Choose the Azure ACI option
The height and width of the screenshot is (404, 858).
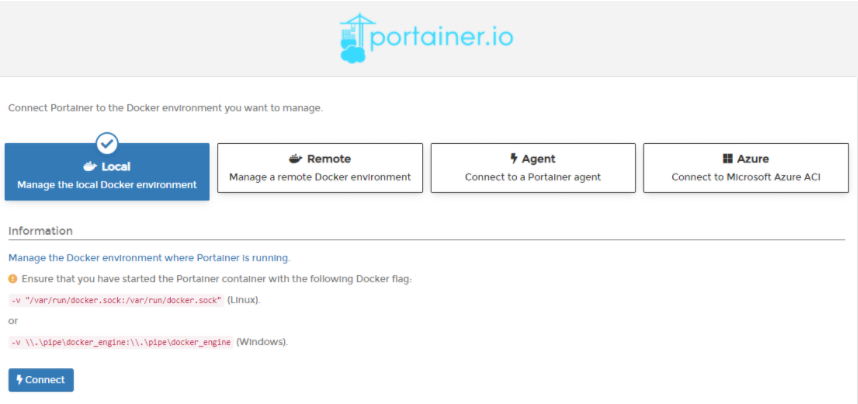(x=746, y=168)
